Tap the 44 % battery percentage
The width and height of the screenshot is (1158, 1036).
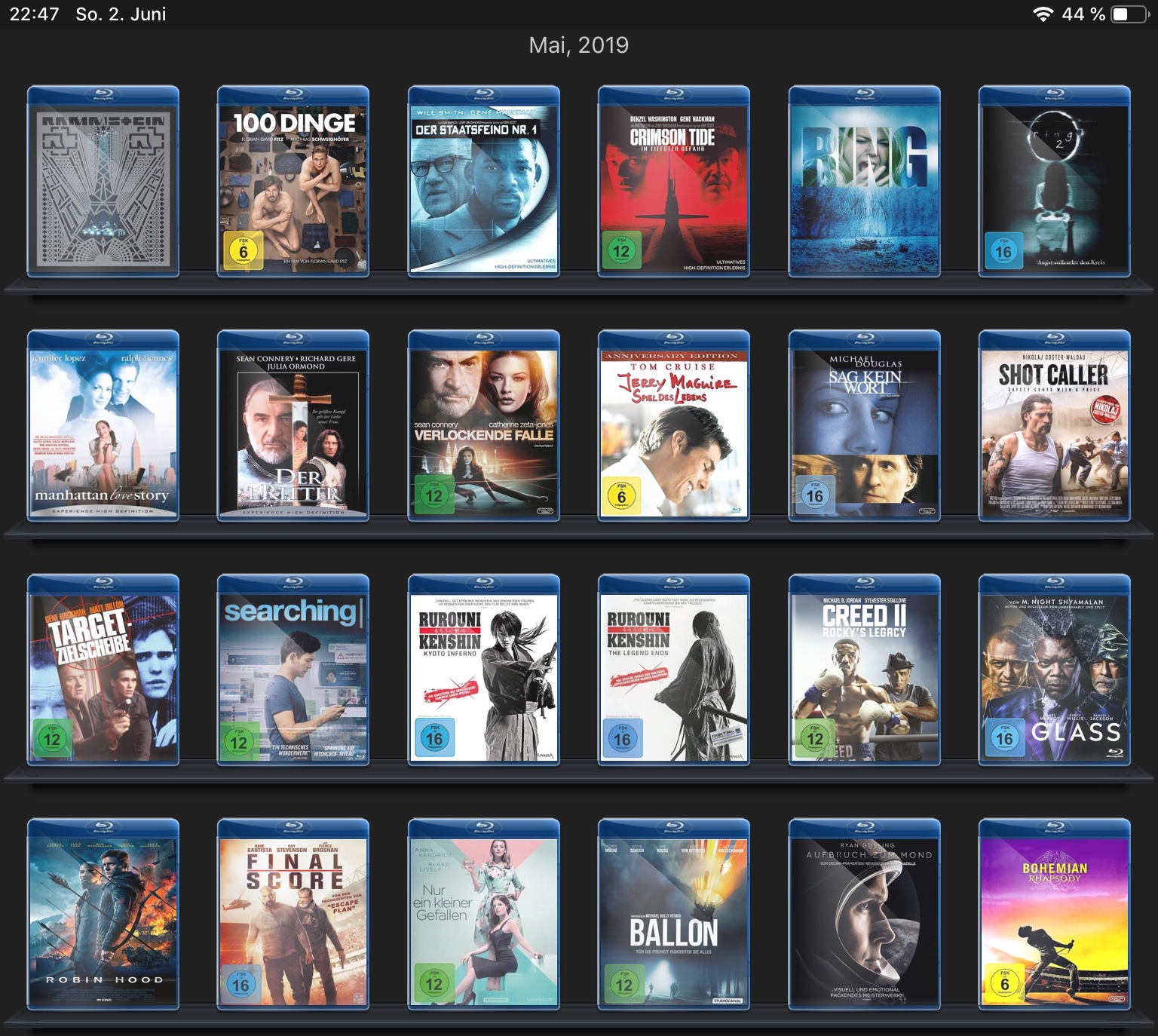pos(1083,14)
